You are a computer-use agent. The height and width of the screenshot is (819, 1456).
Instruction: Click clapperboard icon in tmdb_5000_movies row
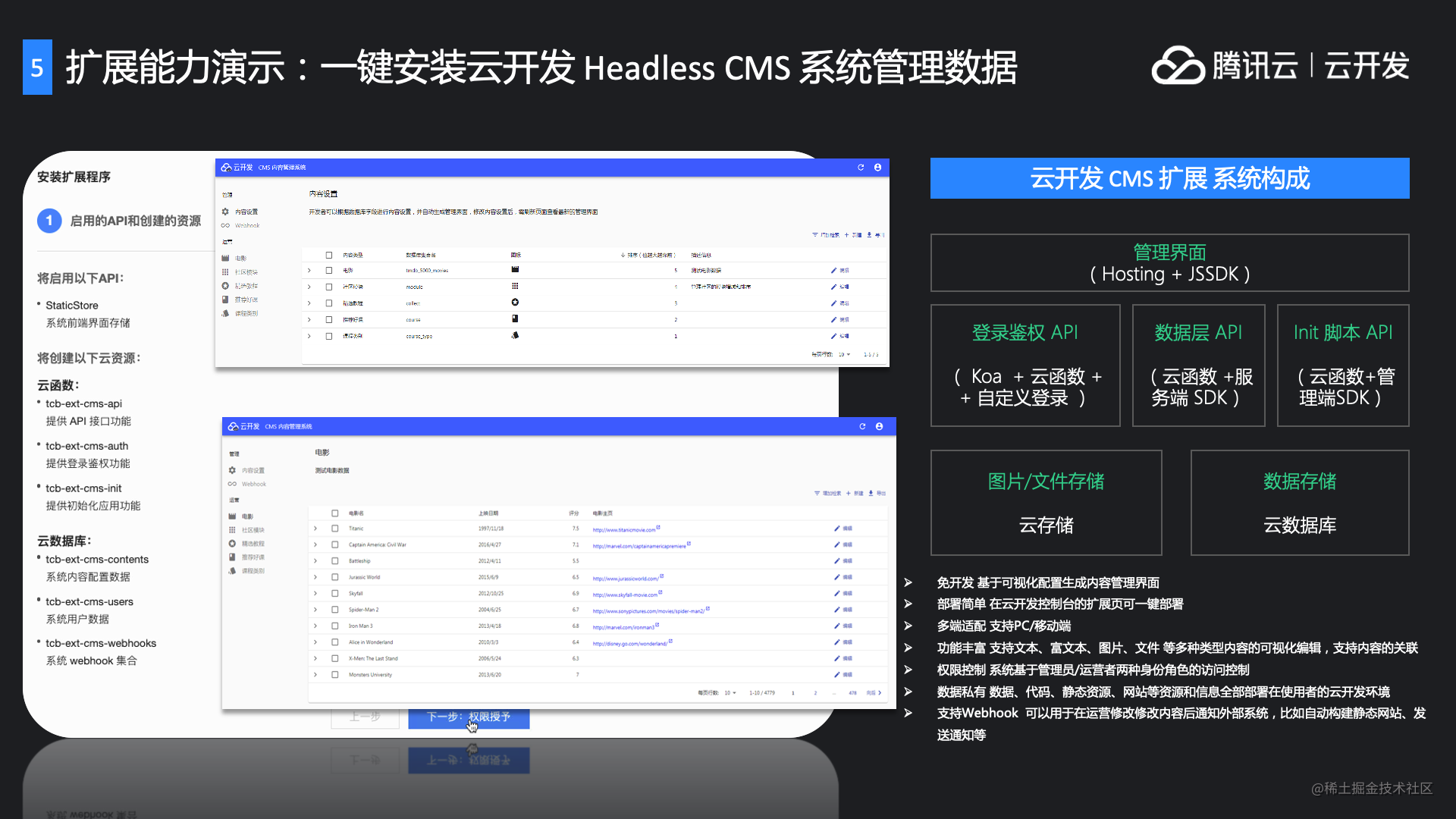pyautogui.click(x=515, y=270)
